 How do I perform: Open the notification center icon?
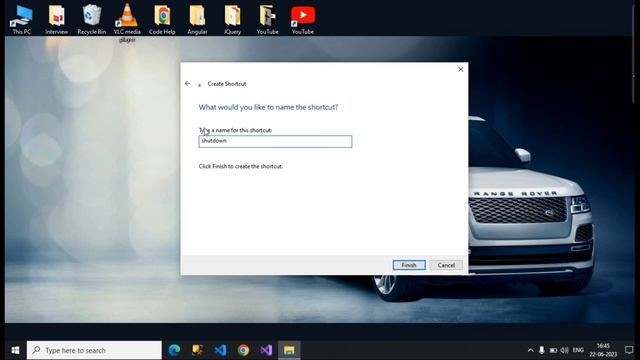(x=629, y=350)
